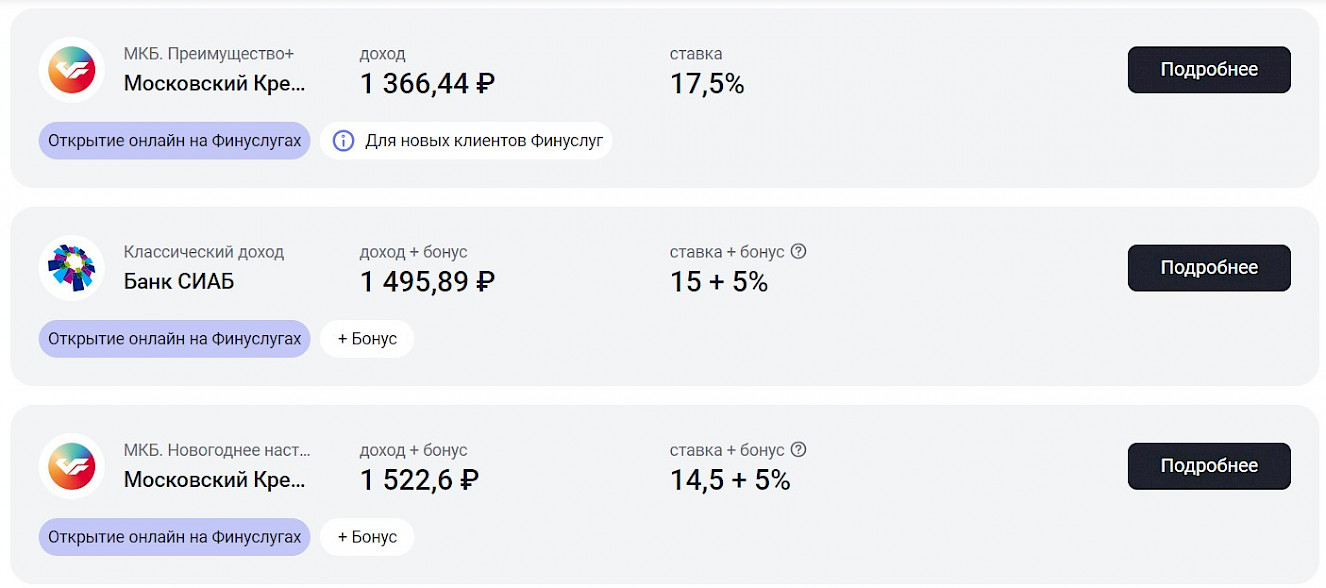Click Открытие онлайн tag in first card
This screenshot has height=588, width=1326.
pyautogui.click(x=175, y=141)
